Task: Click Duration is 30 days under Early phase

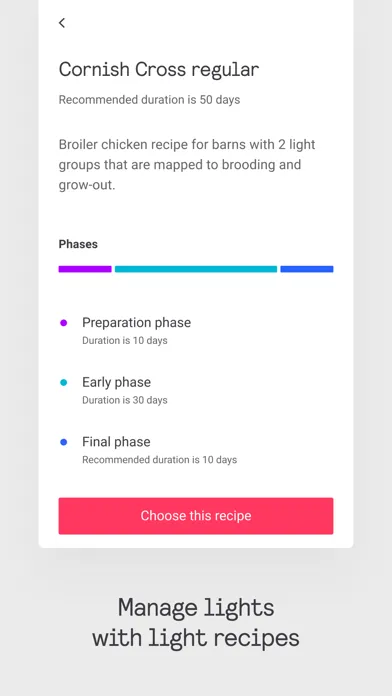Action: (x=125, y=400)
